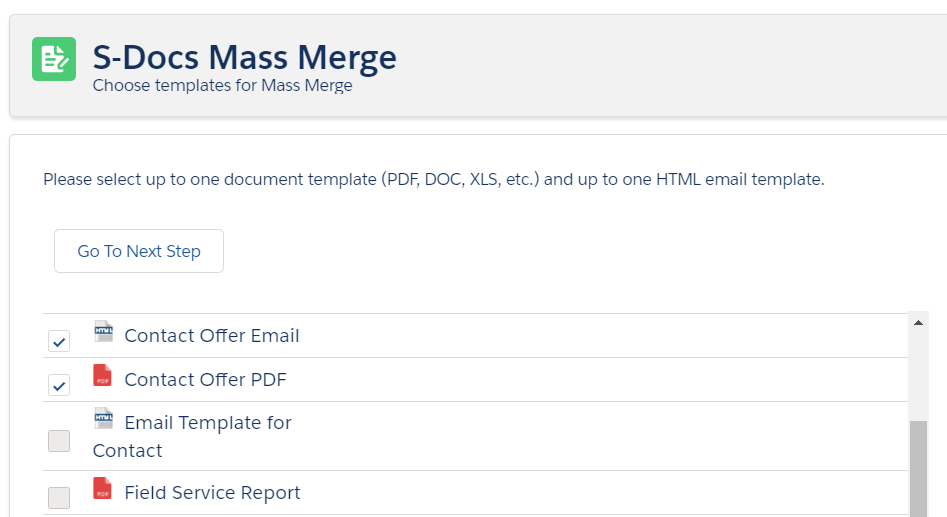The width and height of the screenshot is (947, 517).
Task: Uncheck the Contact Offer Email checkbox
Action: pos(59,341)
